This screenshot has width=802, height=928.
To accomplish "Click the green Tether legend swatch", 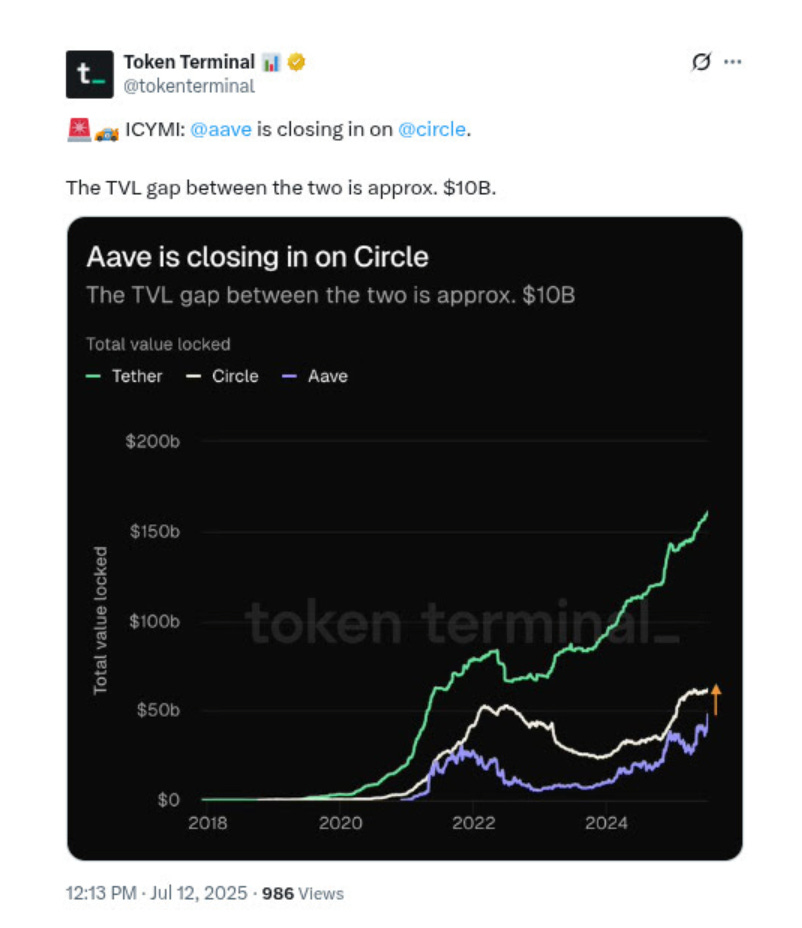I will (x=95, y=377).
